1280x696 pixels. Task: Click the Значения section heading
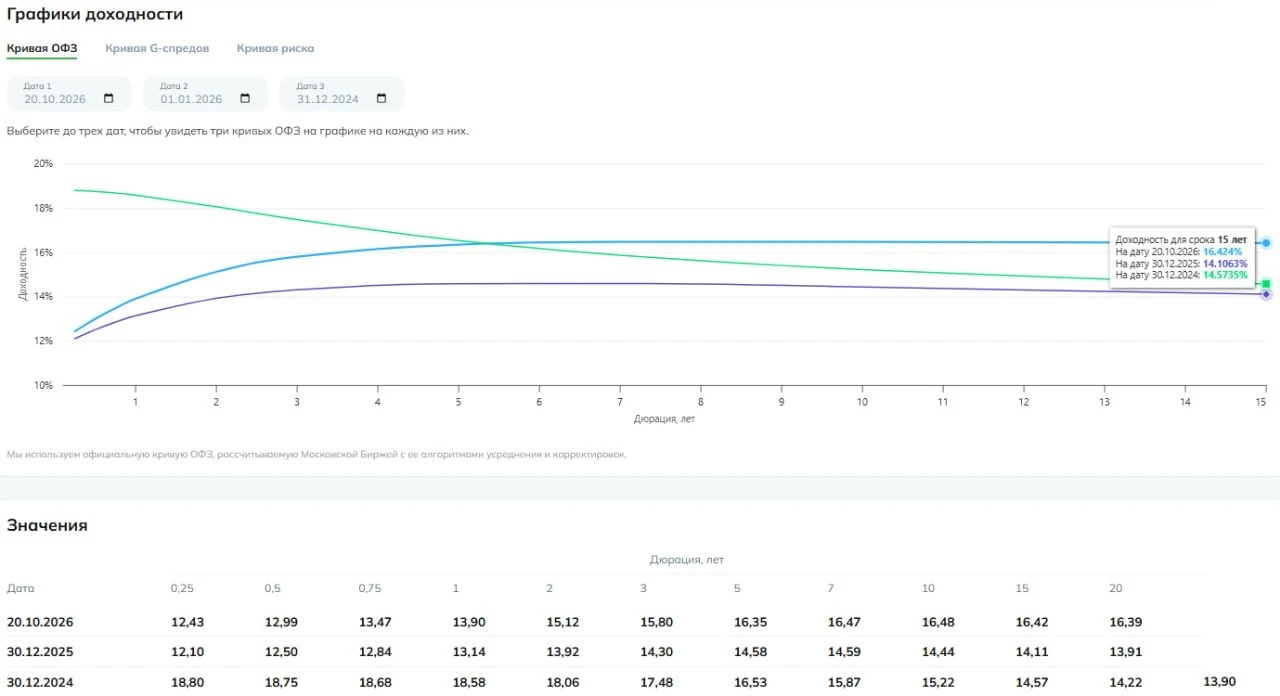[x=47, y=525]
